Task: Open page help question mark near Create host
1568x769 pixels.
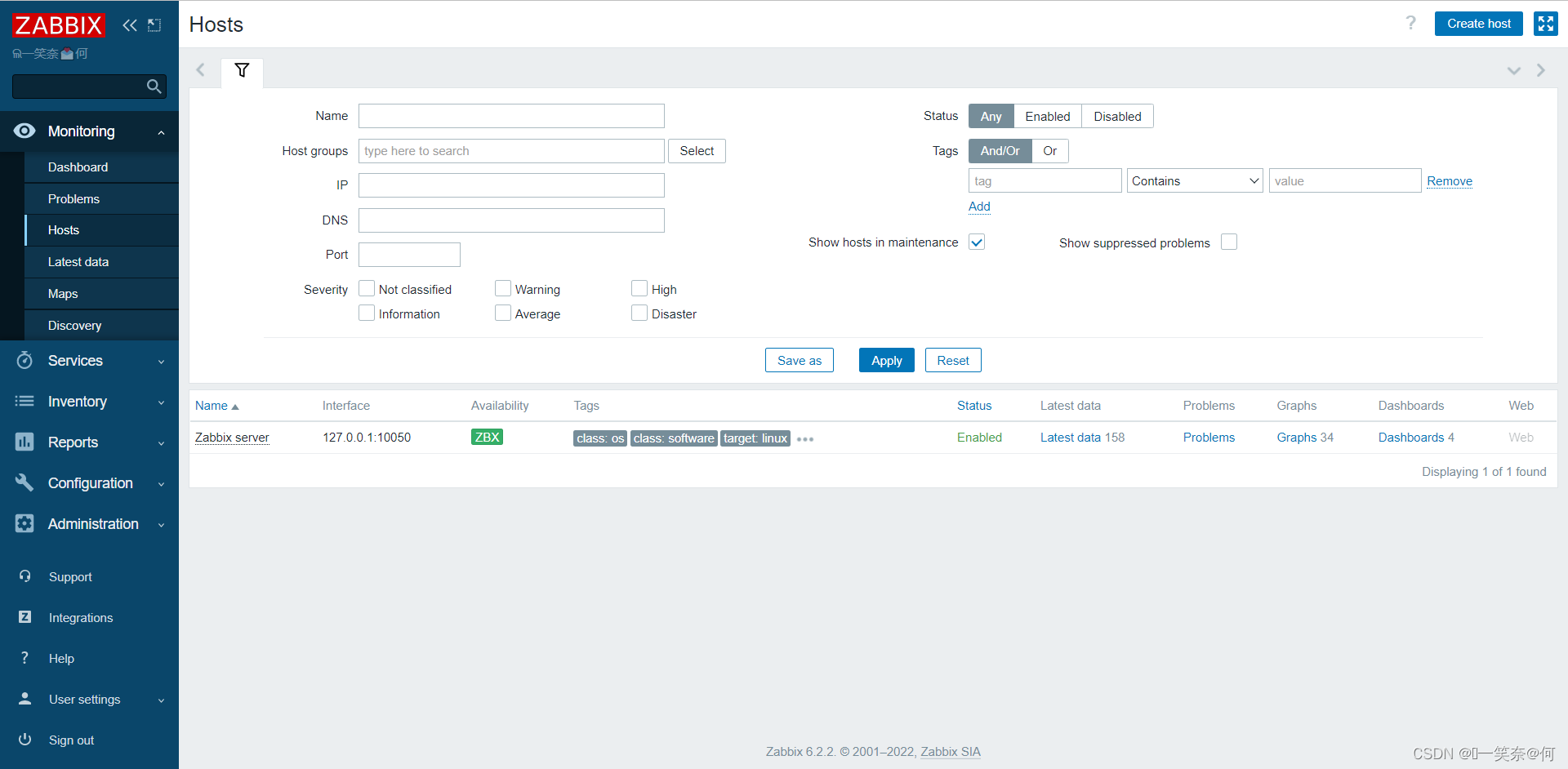Action: pyautogui.click(x=1410, y=23)
